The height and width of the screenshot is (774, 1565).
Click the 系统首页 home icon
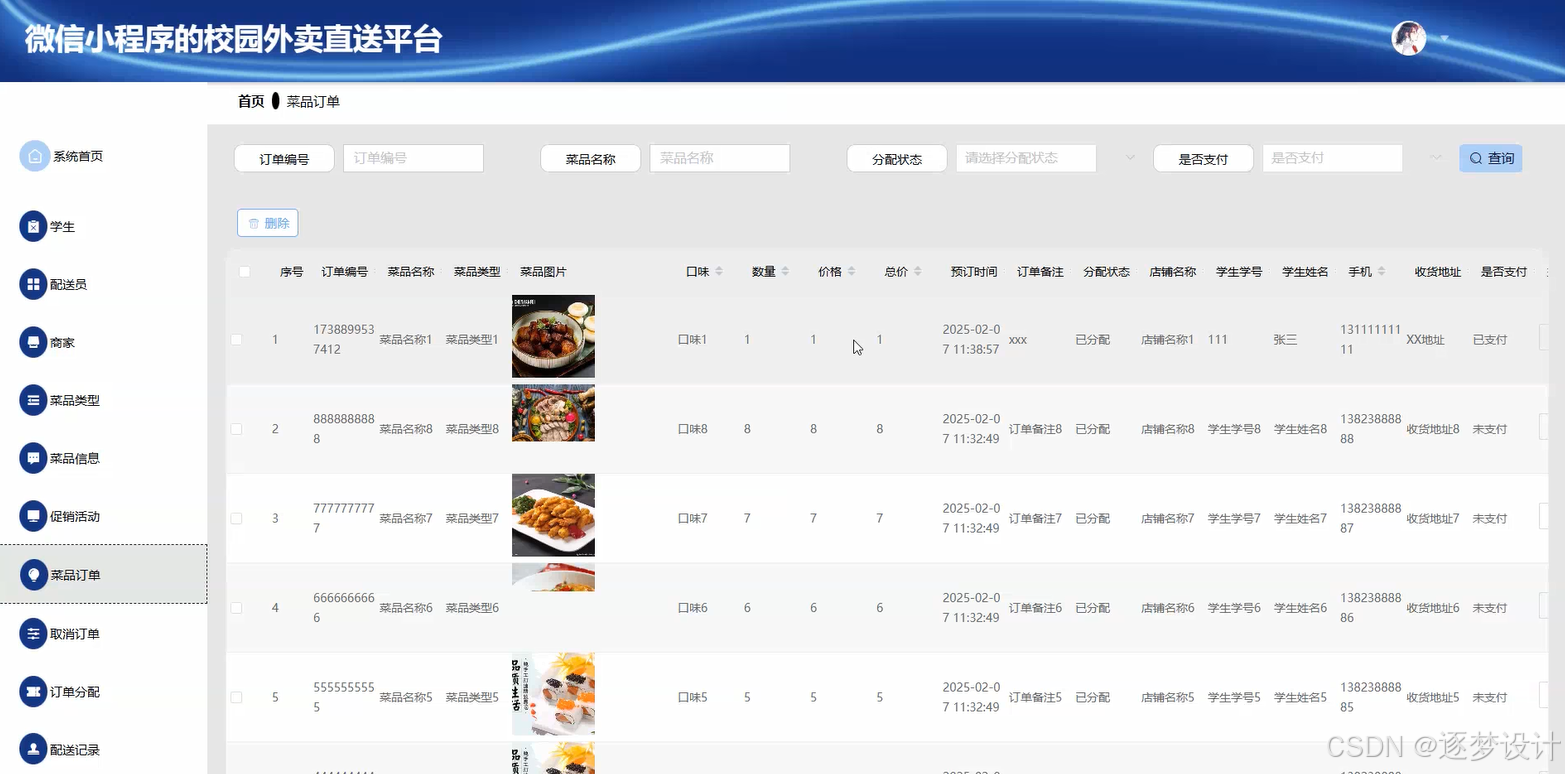[34, 156]
